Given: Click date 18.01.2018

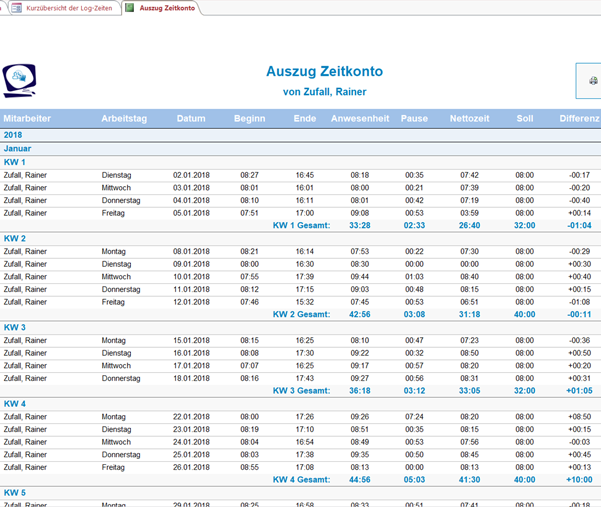Looking at the screenshot, I should tap(191, 378).
